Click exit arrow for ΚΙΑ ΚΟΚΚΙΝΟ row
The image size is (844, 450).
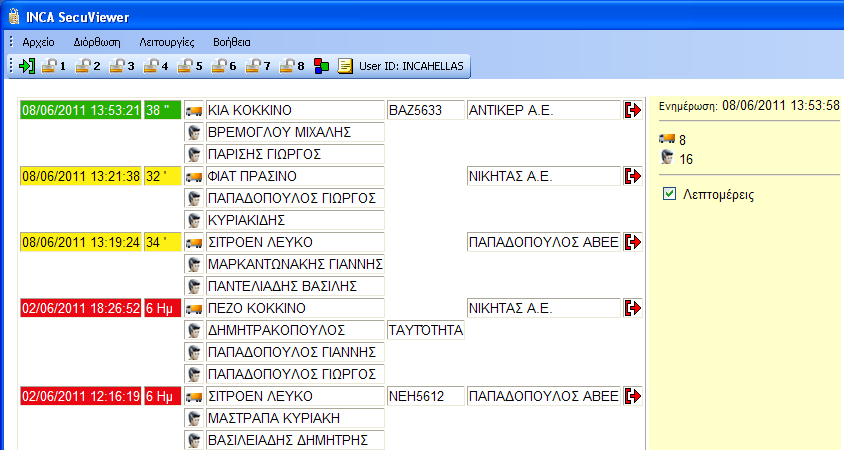(633, 110)
